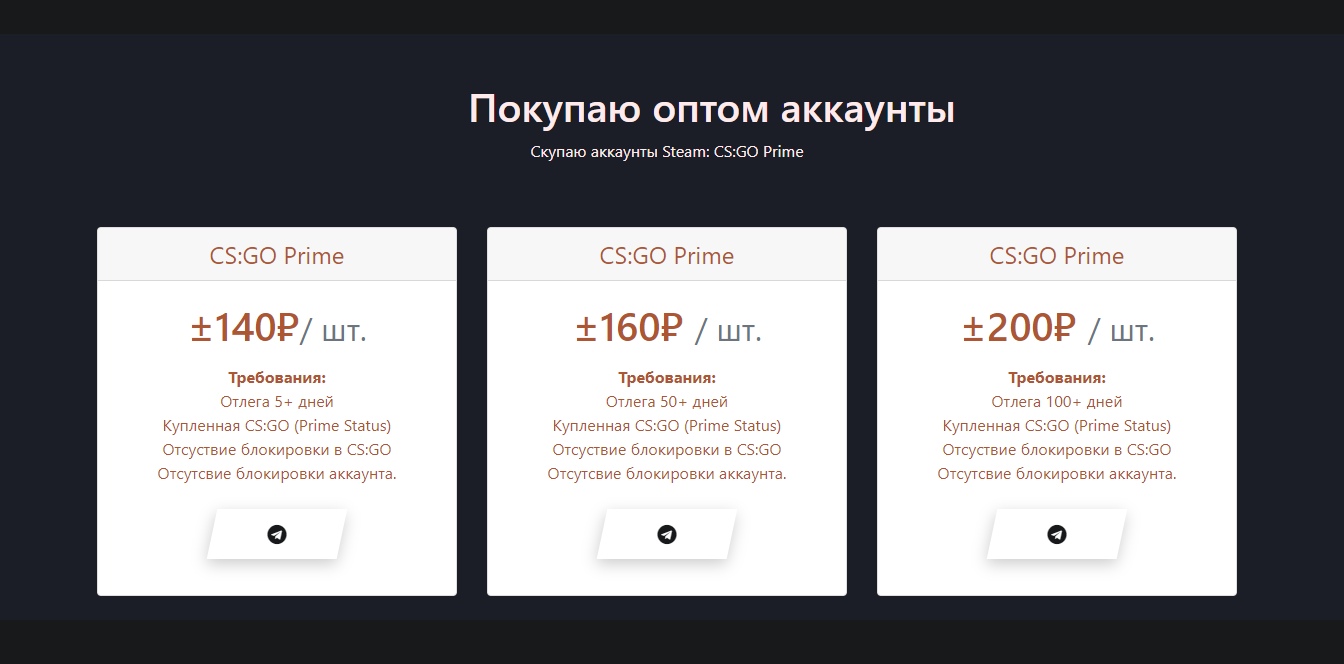Click "Купленная CS:GO (Prime Status)" in the ±140₽ card
This screenshot has height=664, width=1344.
[x=277, y=426]
